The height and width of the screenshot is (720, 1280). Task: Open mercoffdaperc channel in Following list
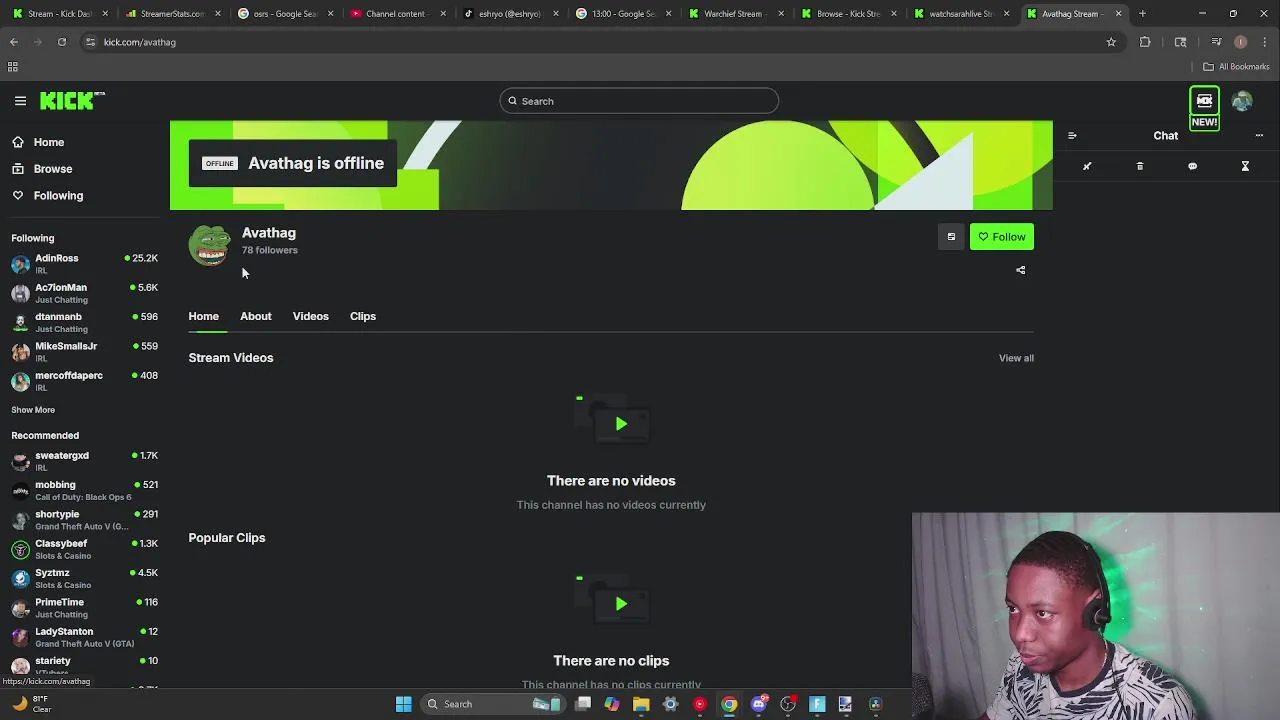tap(85, 380)
